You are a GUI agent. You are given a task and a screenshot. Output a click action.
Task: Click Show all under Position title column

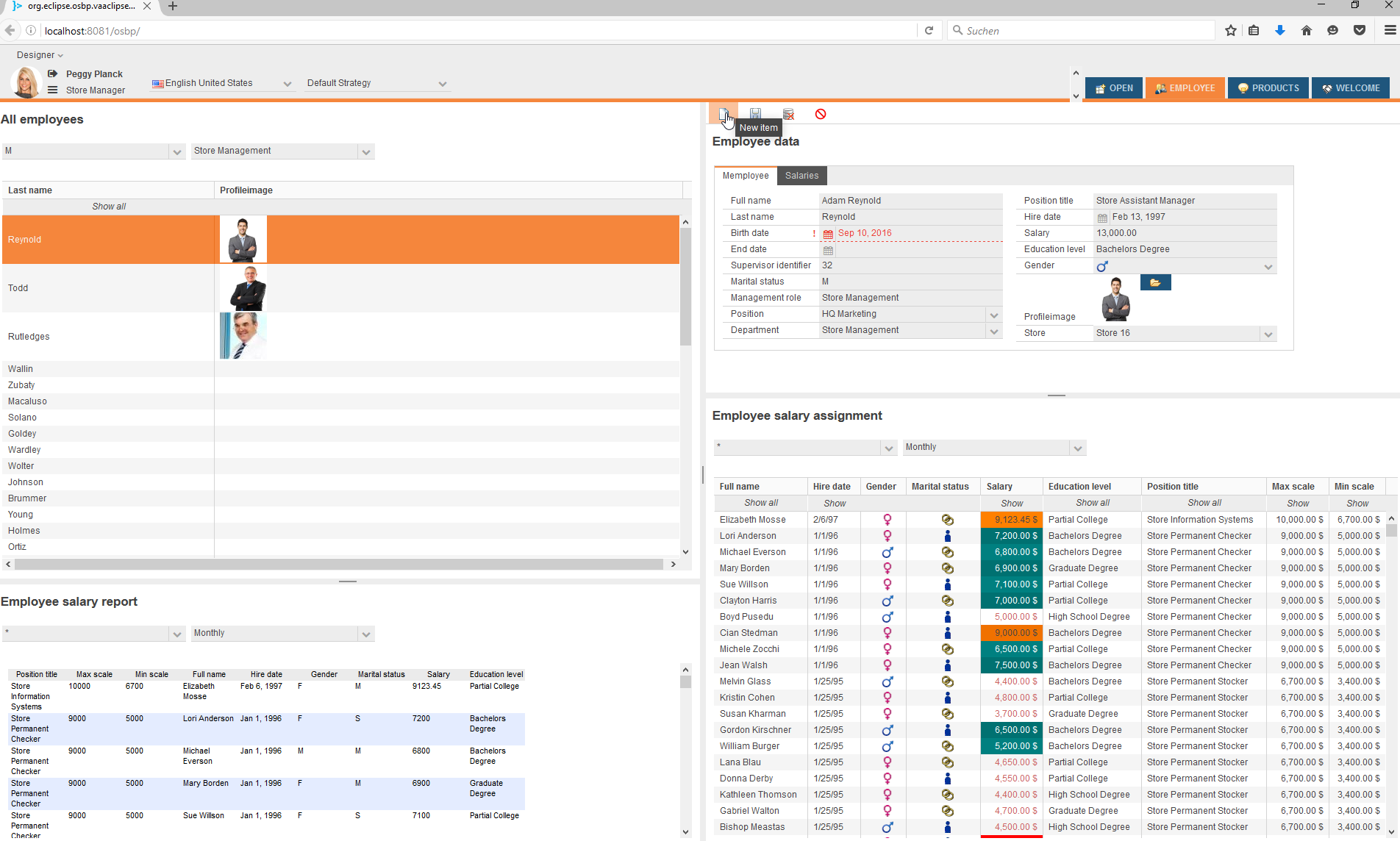click(1204, 503)
